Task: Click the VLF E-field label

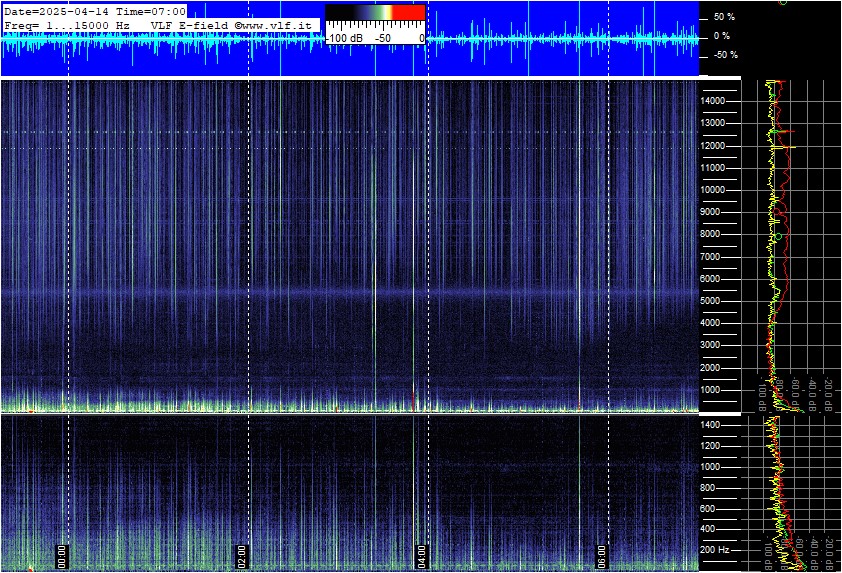Action: [x=191, y=25]
